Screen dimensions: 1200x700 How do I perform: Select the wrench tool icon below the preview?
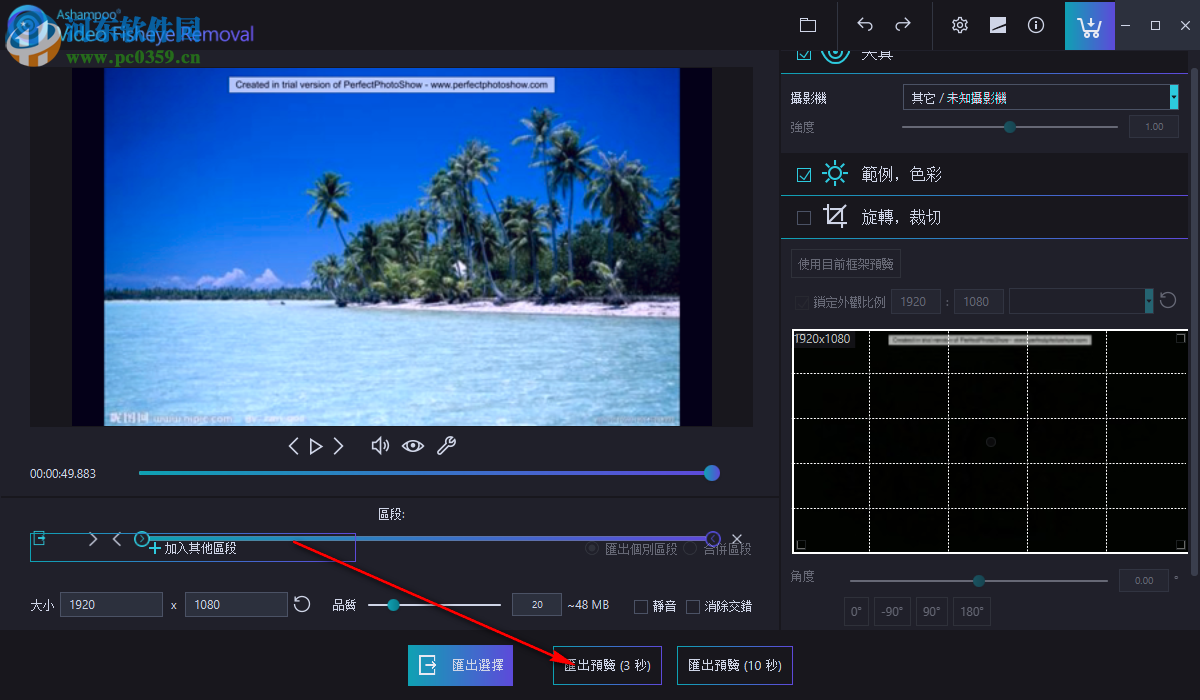point(446,445)
